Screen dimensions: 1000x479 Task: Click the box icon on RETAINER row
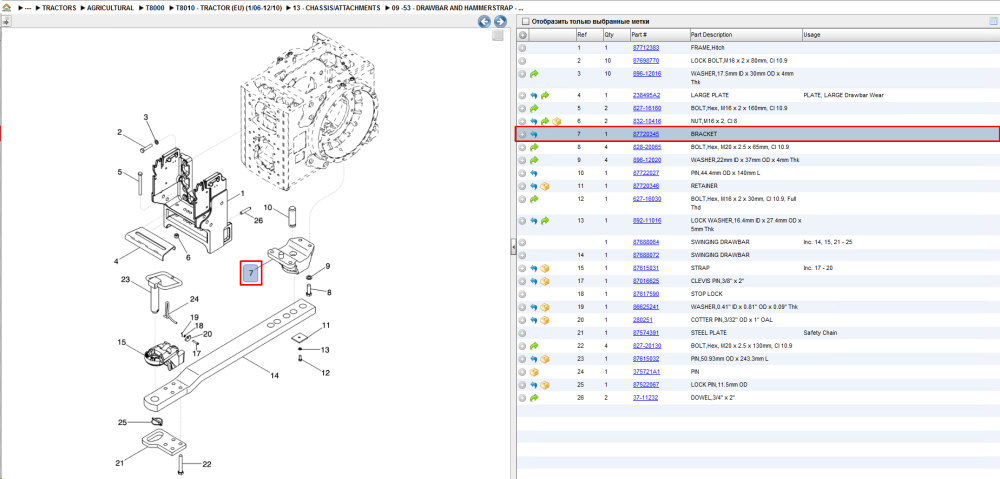click(545, 186)
